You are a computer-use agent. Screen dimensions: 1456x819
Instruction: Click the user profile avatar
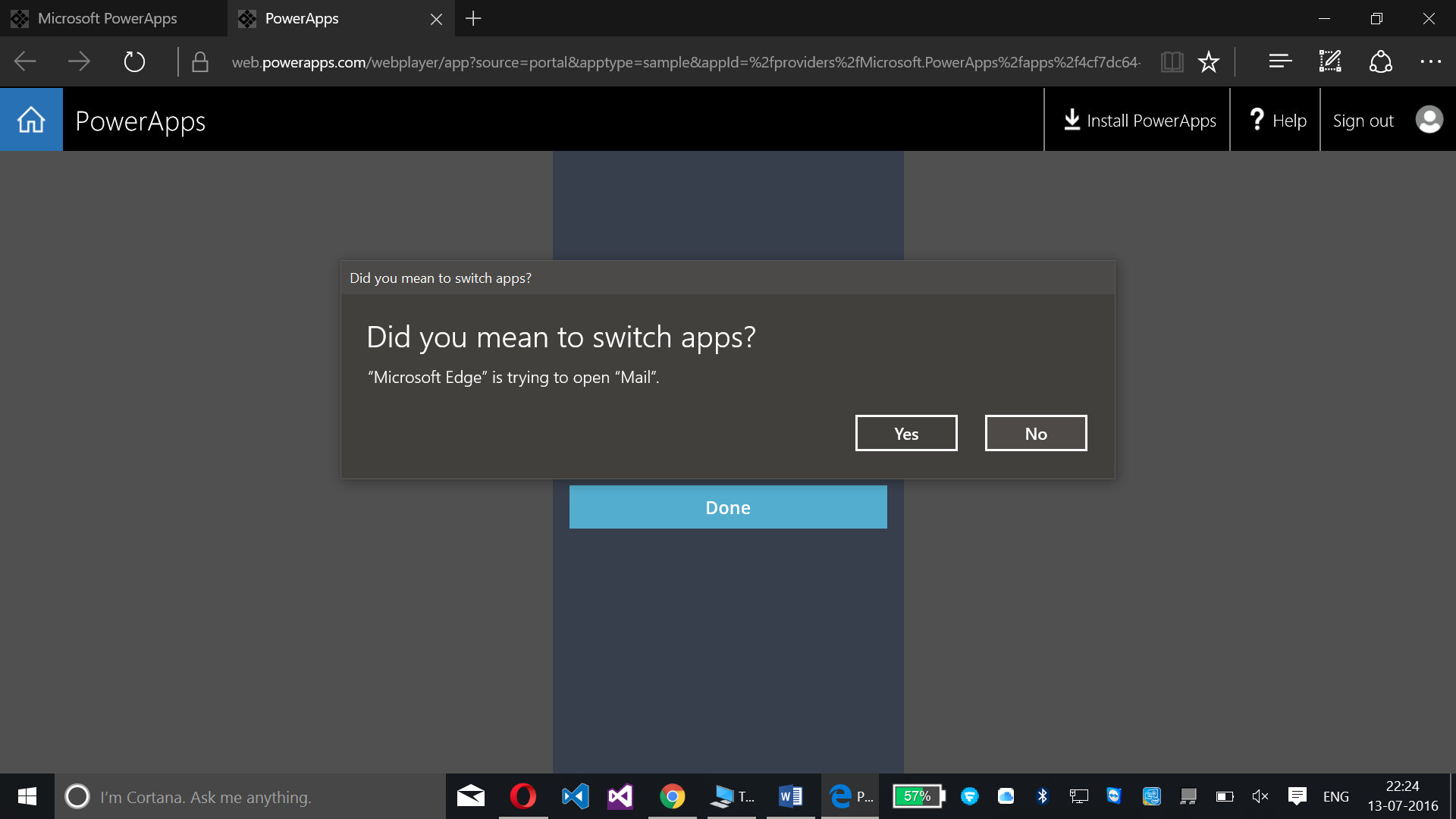pyautogui.click(x=1429, y=120)
